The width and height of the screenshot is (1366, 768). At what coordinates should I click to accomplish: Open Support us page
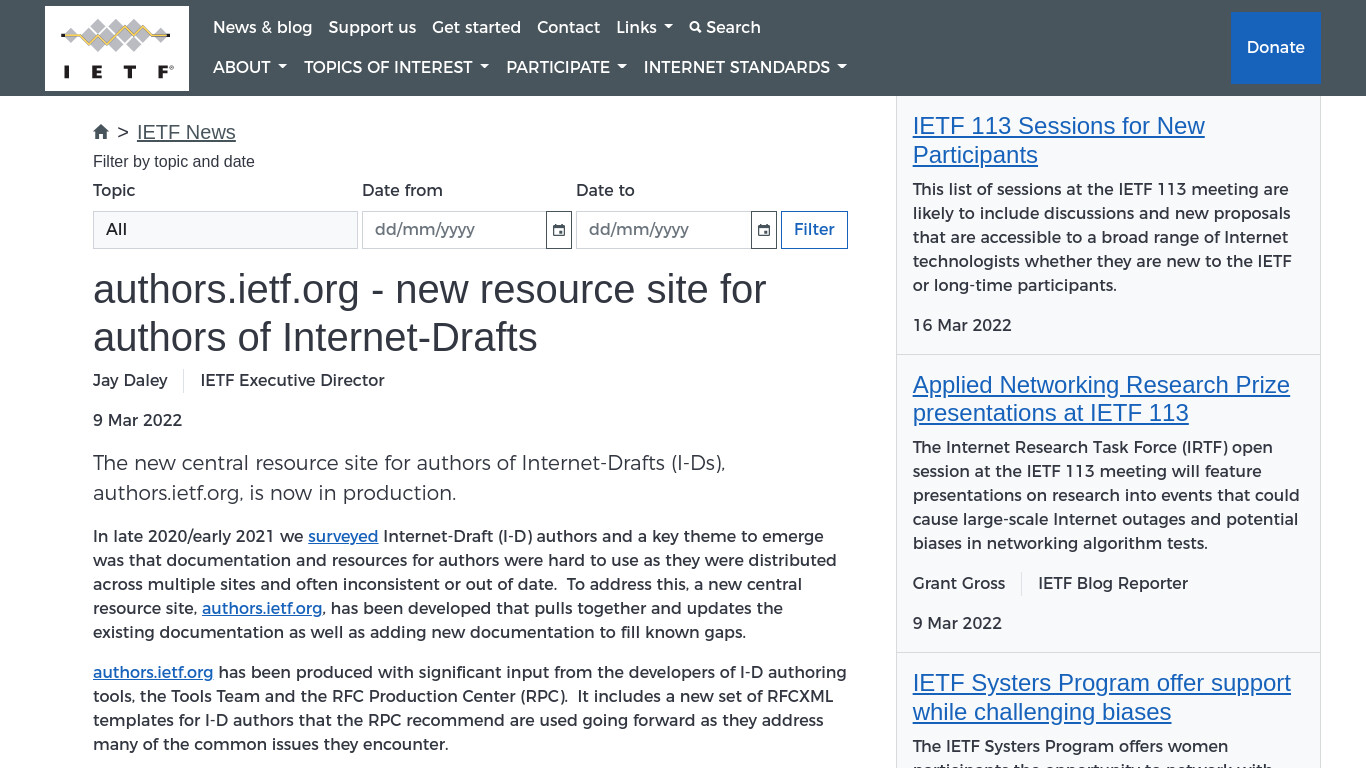pos(372,27)
